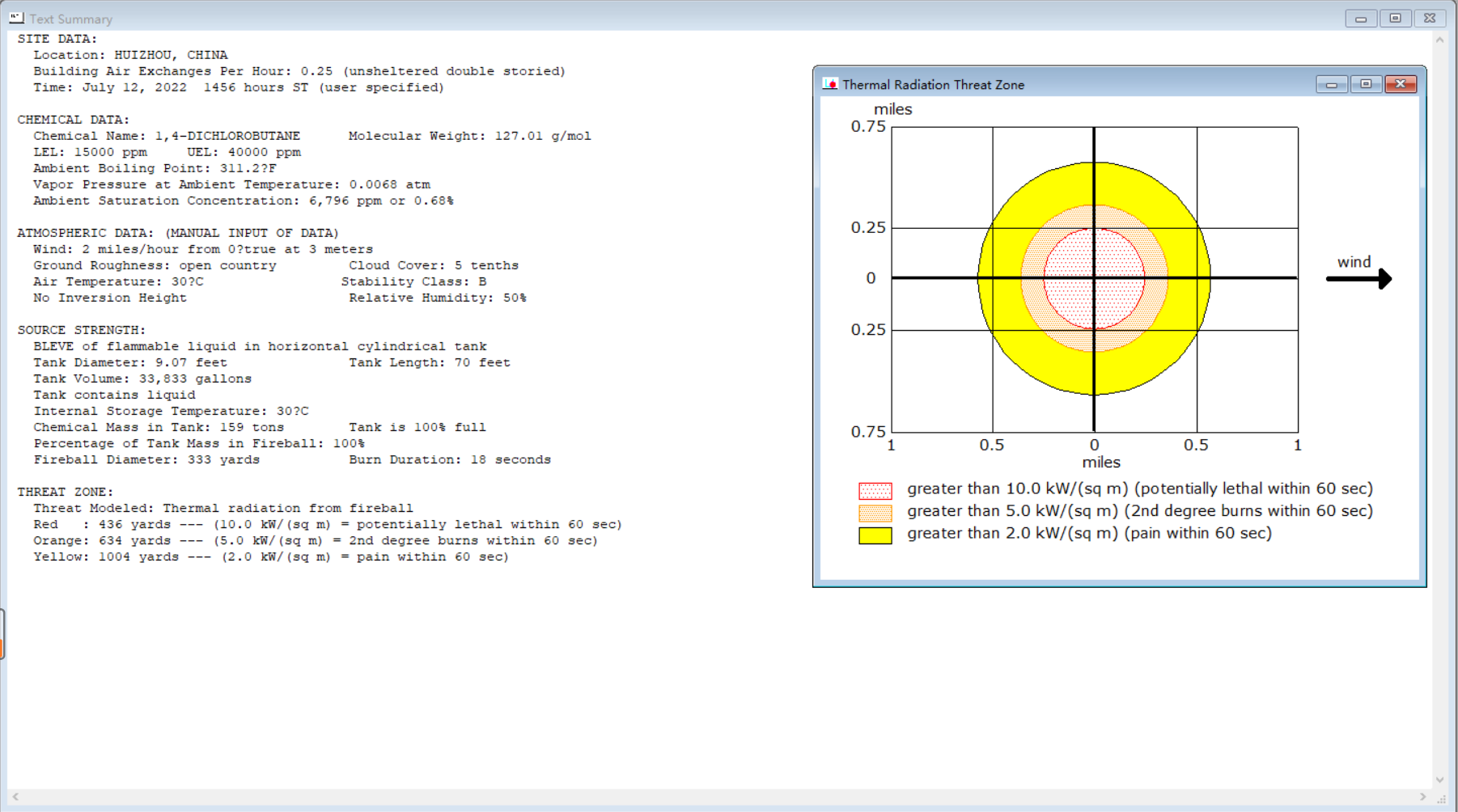1458x812 pixels.
Task: Click 'Burn Duration: 18 seconds' text
Action: (x=450, y=459)
